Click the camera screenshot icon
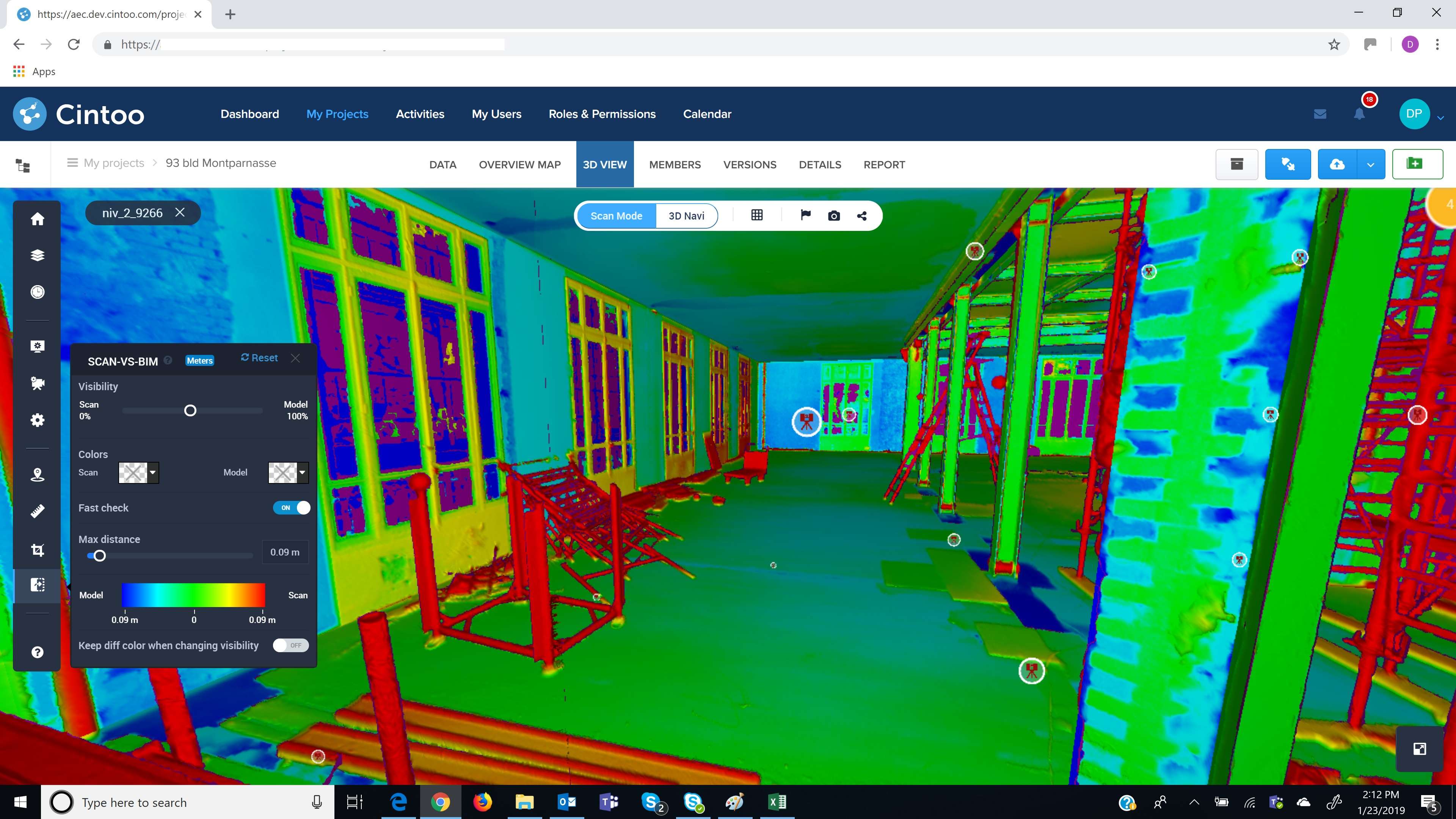Viewport: 1456px width, 819px height. point(834,216)
